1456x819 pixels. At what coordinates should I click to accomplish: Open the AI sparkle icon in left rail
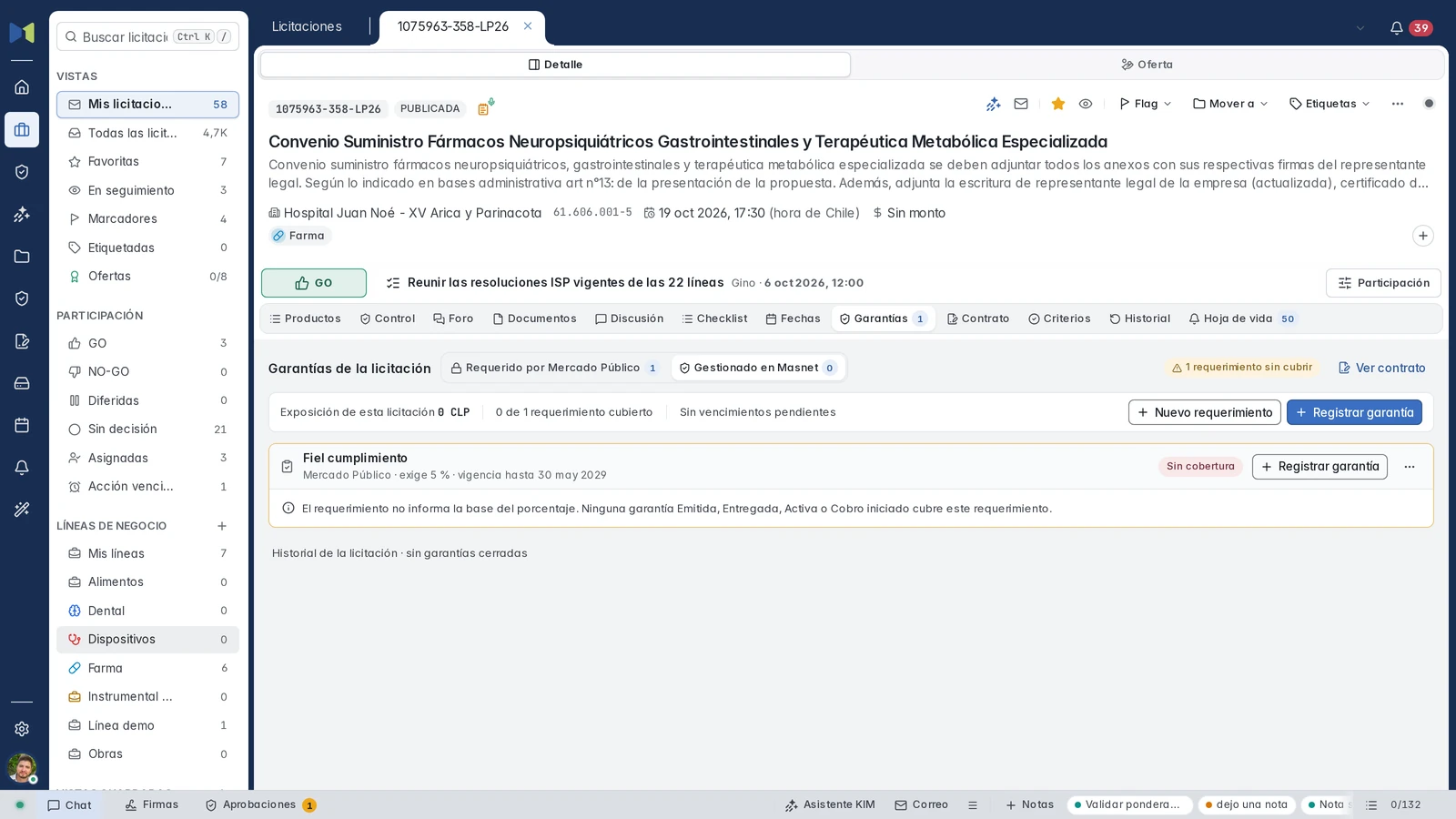click(x=22, y=214)
